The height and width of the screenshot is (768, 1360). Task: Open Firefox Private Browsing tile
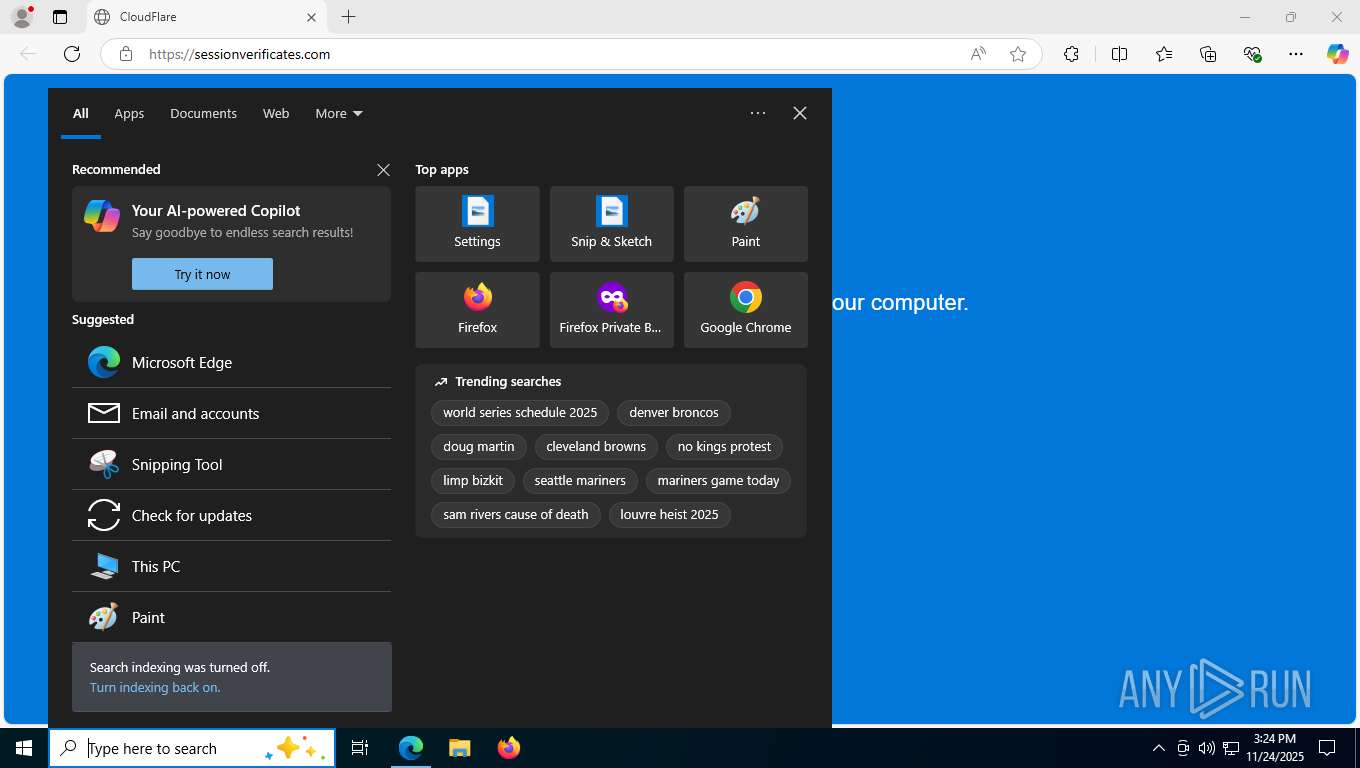[611, 310]
